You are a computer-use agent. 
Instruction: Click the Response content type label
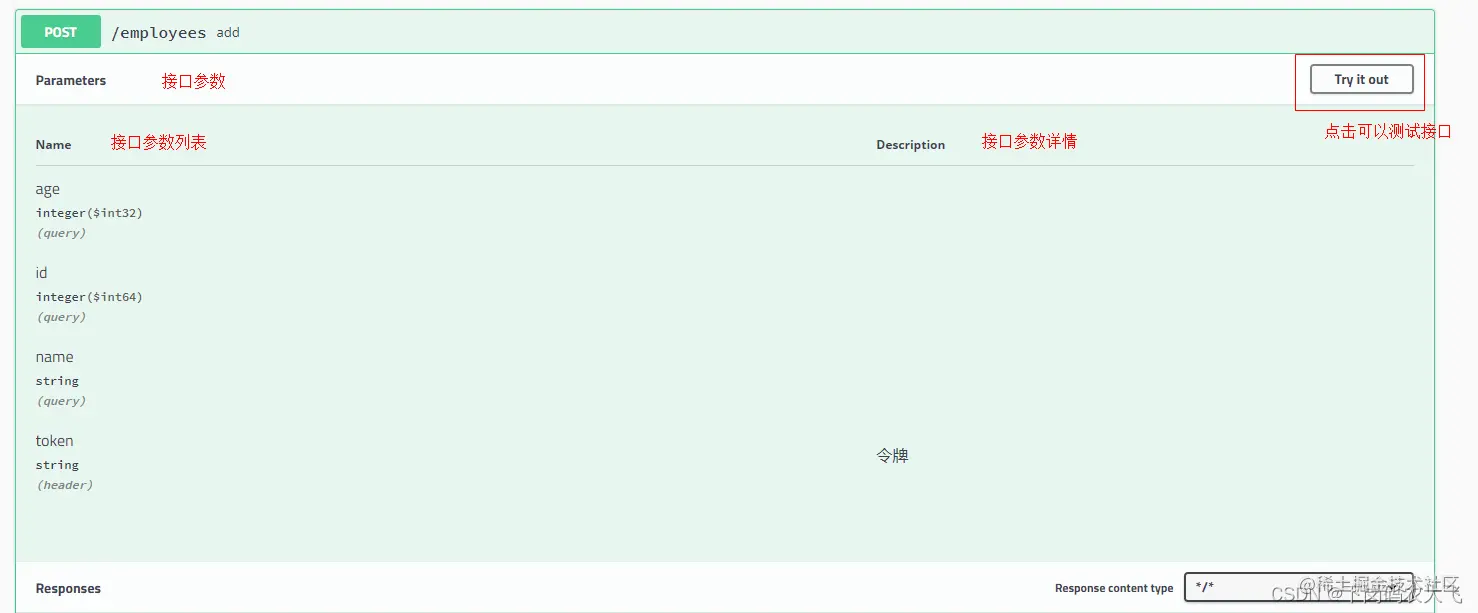click(1114, 588)
